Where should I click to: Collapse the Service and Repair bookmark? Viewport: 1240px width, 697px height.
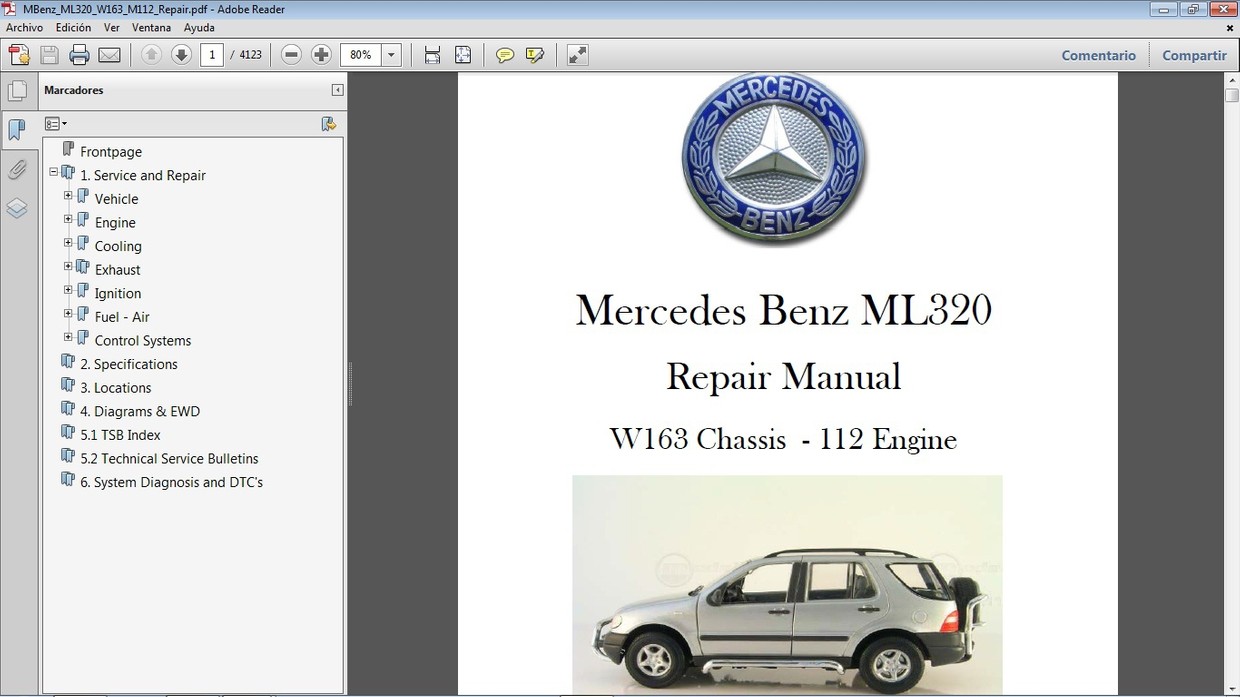point(53,171)
